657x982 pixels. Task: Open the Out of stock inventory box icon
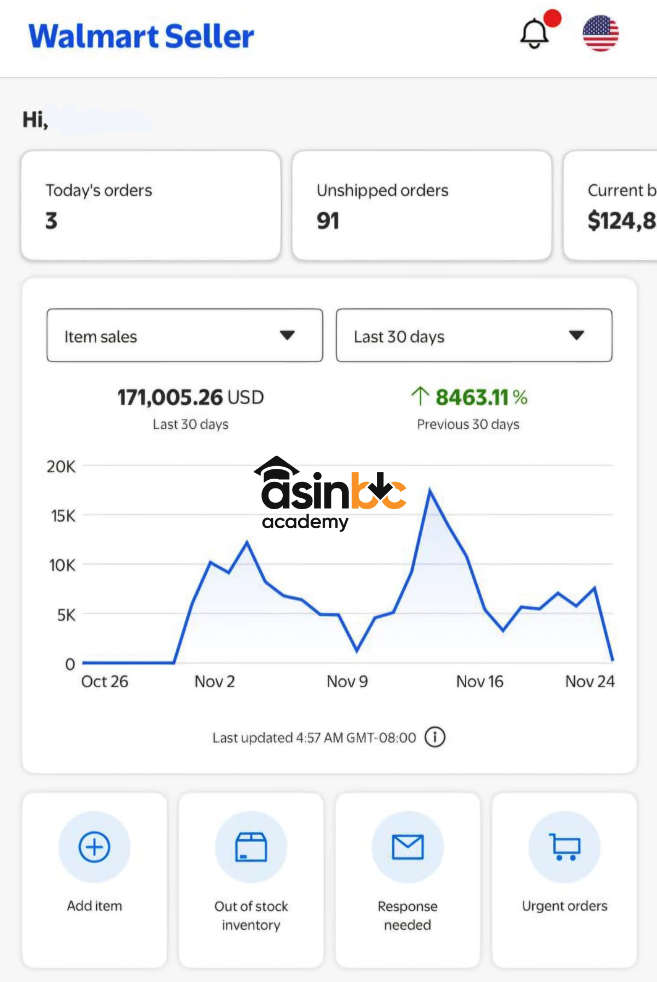251,848
